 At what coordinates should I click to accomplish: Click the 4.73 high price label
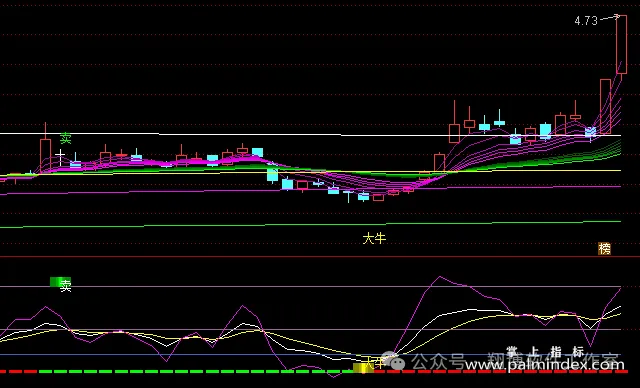pos(586,20)
